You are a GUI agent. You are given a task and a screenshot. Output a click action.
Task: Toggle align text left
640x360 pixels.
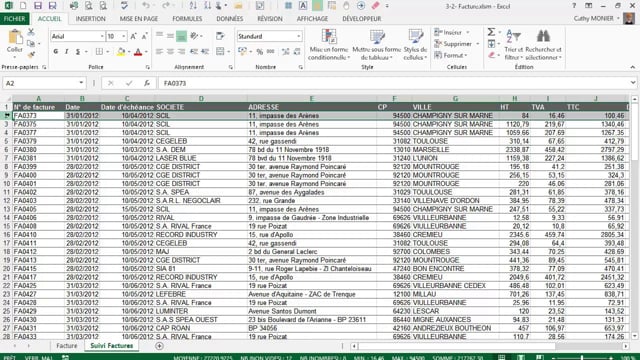tap(159, 52)
